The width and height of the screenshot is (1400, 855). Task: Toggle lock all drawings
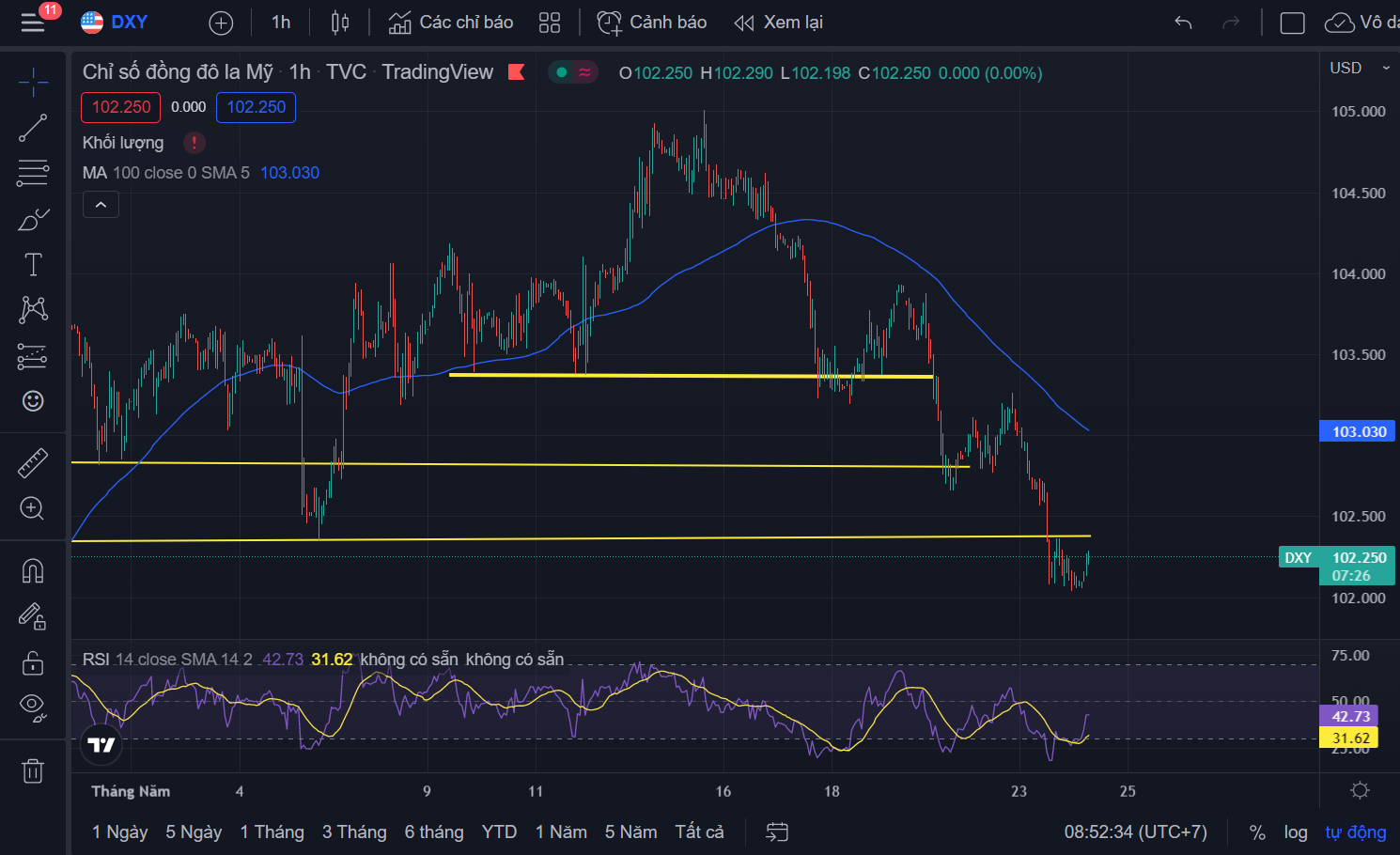point(33,662)
